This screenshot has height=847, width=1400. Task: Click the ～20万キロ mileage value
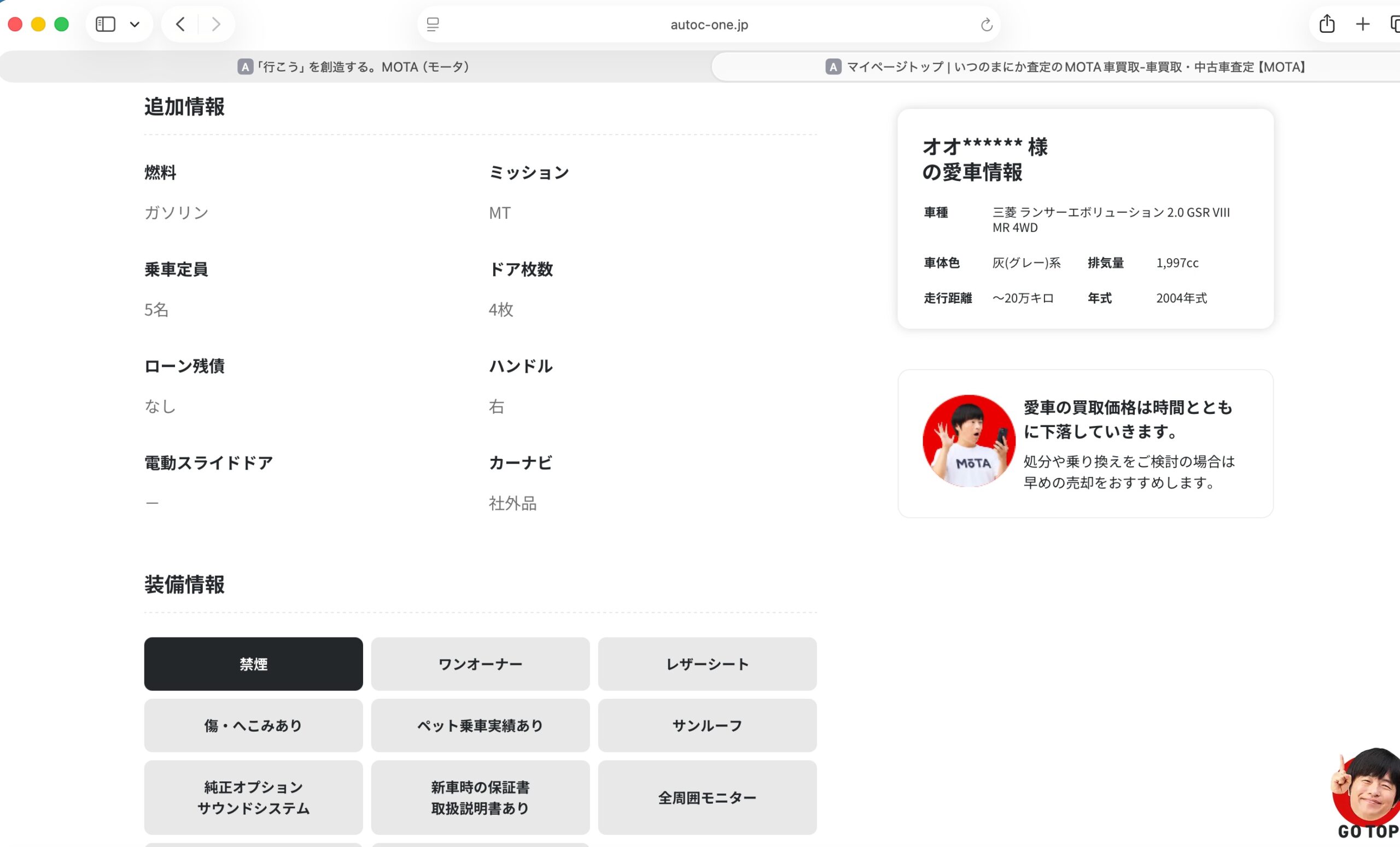1023,298
